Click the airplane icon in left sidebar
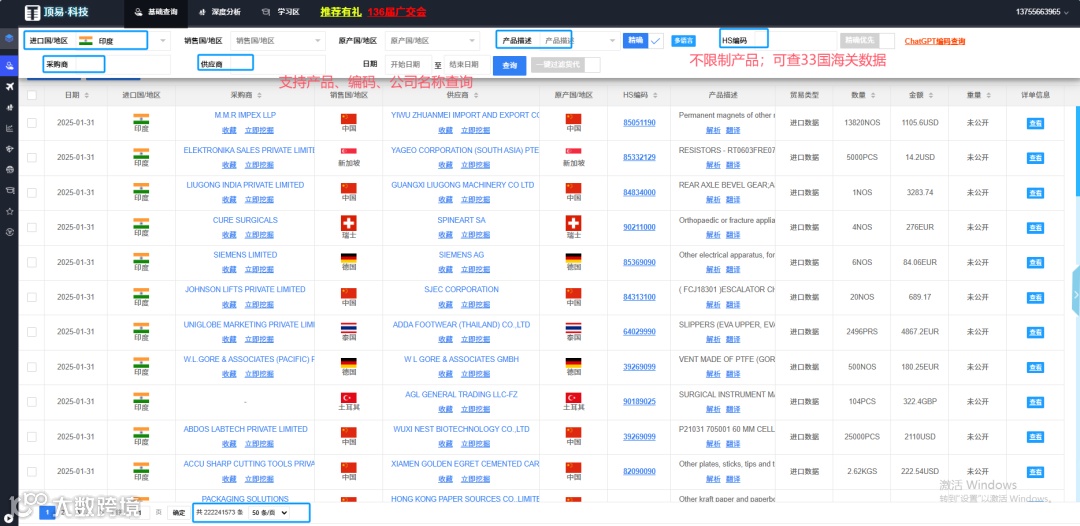This screenshot has height=526, width=1080. point(9,86)
